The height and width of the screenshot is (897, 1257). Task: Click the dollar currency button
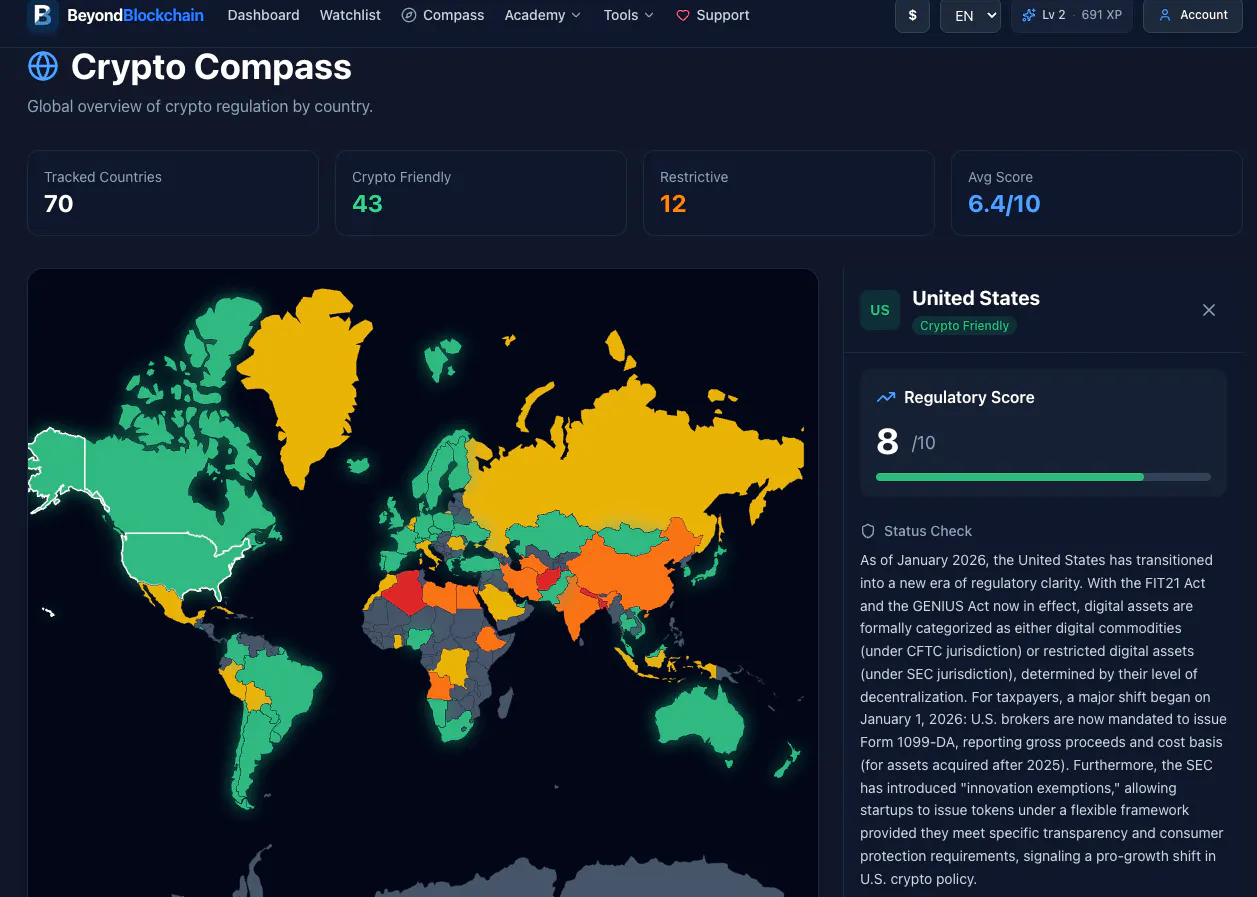coord(912,15)
